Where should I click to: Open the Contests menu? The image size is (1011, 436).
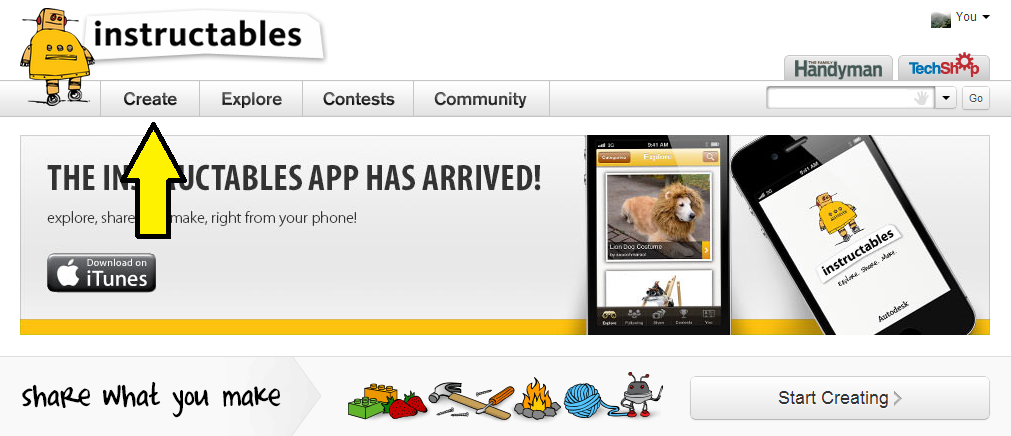point(358,99)
